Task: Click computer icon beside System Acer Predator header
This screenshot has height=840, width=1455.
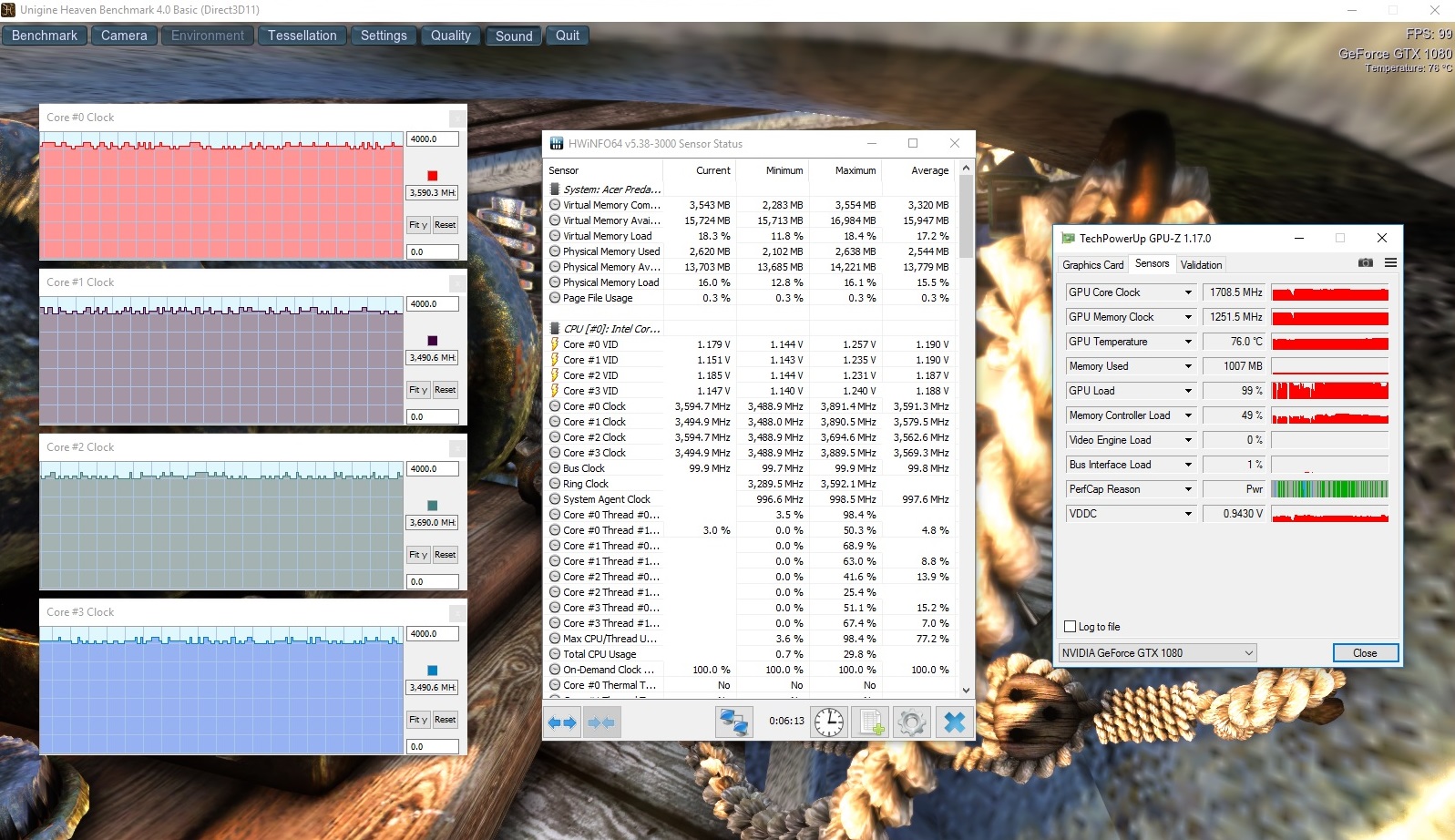Action: coord(555,190)
